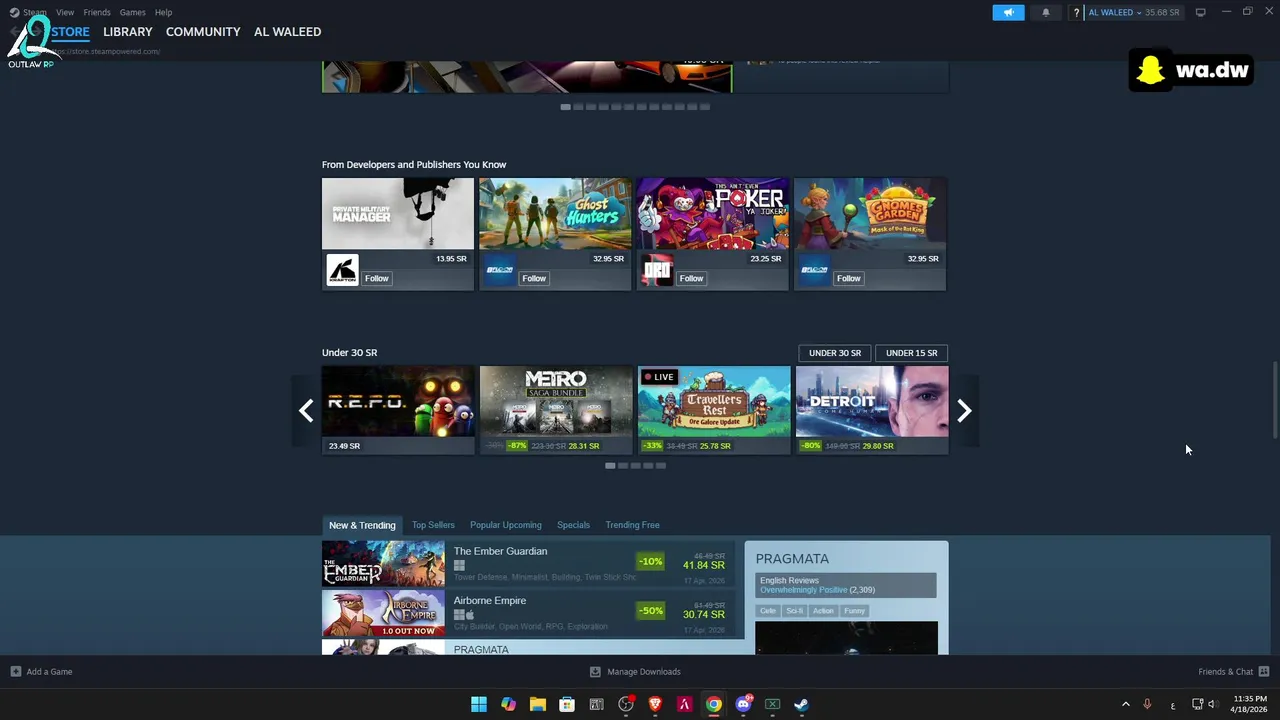
Task: Open the notifications bell
Action: 1046,12
